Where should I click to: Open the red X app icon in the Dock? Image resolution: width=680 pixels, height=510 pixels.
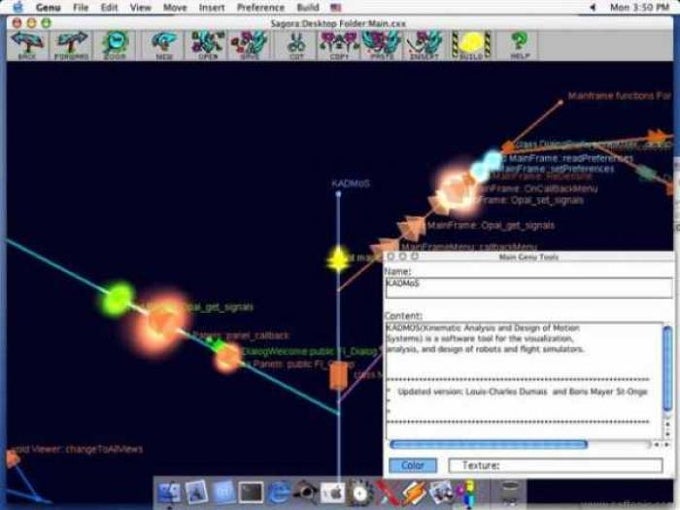[x=387, y=492]
